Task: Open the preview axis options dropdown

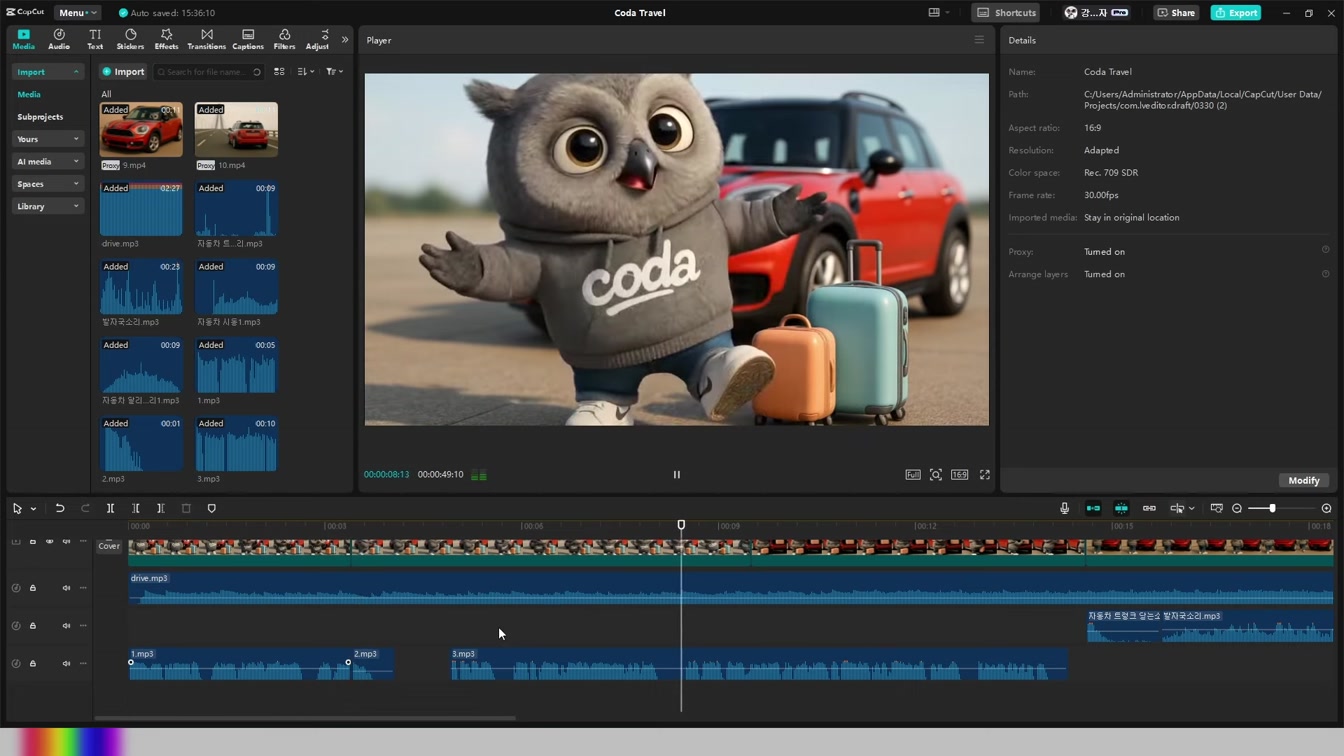Action: (x=1191, y=509)
